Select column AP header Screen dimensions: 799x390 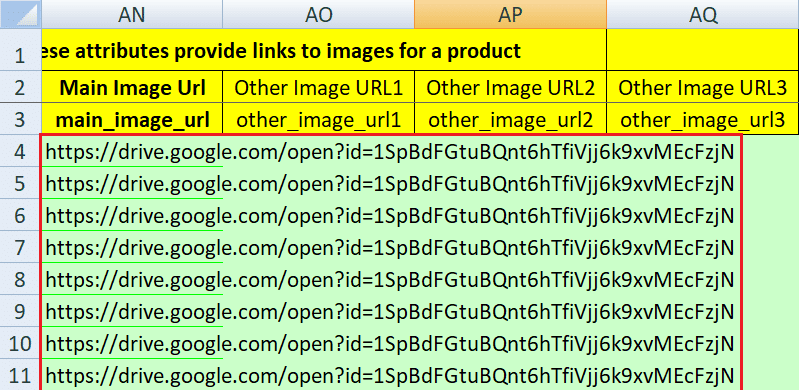pos(511,14)
